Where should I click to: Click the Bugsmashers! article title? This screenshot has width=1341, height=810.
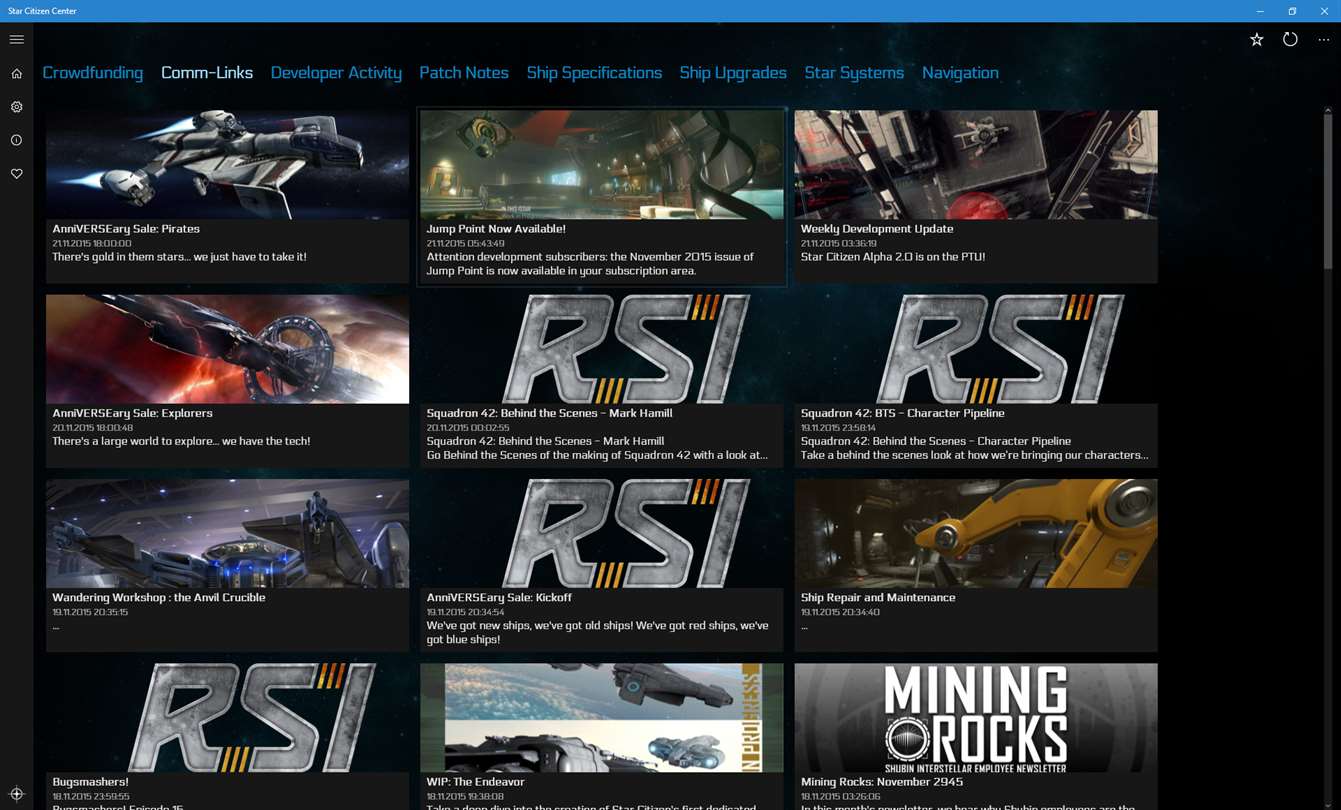90,782
